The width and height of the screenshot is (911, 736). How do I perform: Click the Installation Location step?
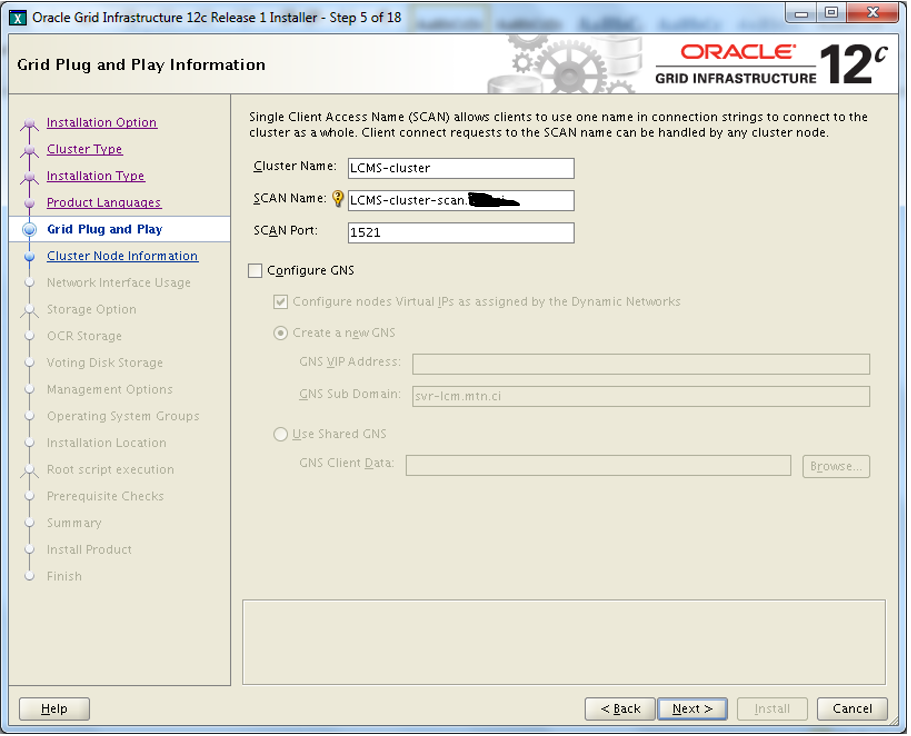pyautogui.click(x=106, y=444)
